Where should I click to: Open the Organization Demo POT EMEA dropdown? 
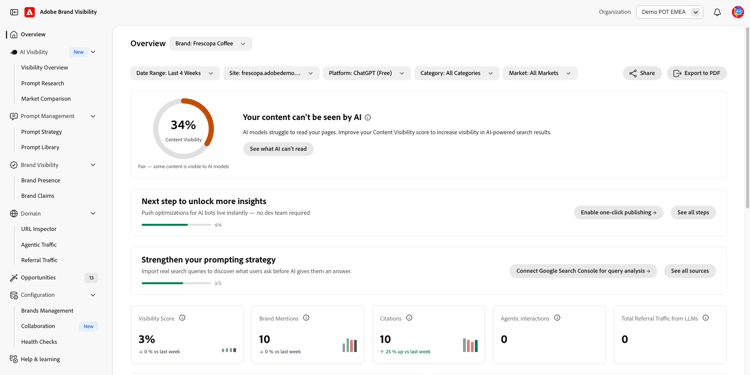click(670, 12)
